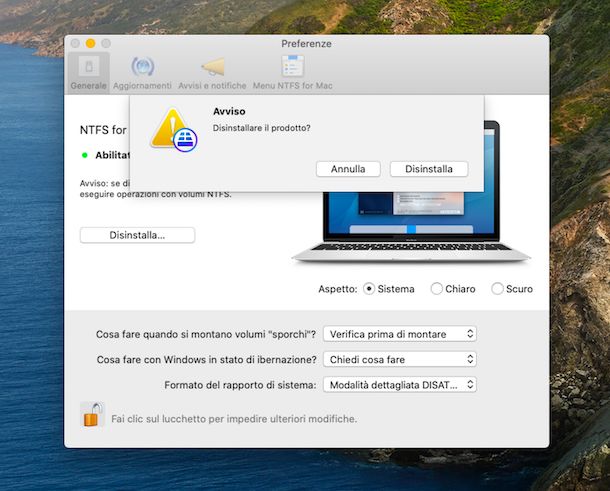Confirm with the Disinstalla dialog button
This screenshot has height=491, width=610.
(x=429, y=169)
